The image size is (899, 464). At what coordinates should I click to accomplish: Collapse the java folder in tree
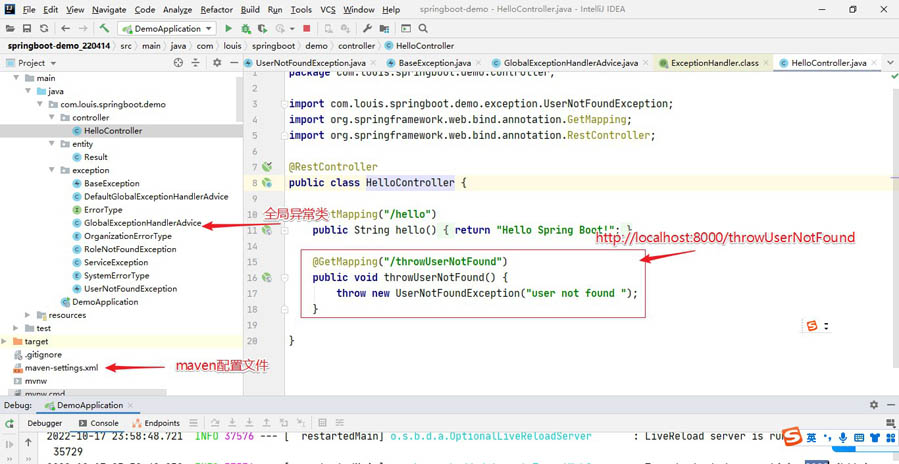(28, 91)
